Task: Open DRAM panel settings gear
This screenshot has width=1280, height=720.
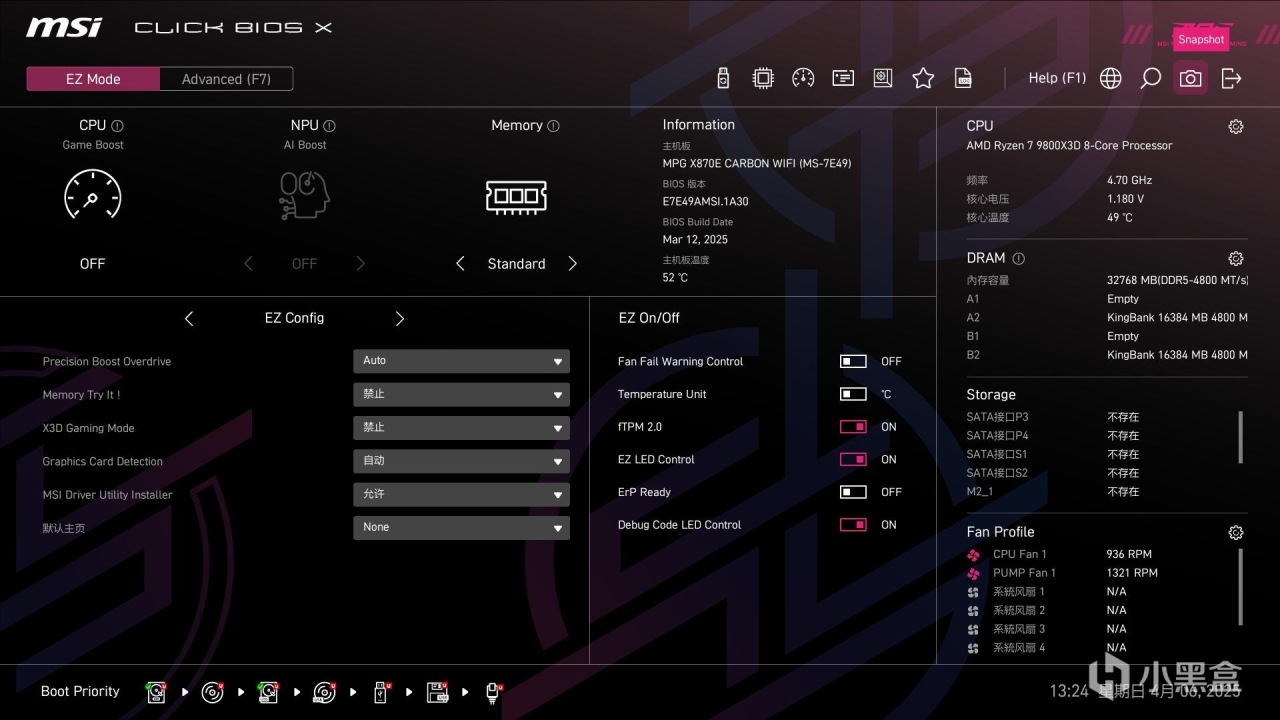Action: [x=1236, y=258]
